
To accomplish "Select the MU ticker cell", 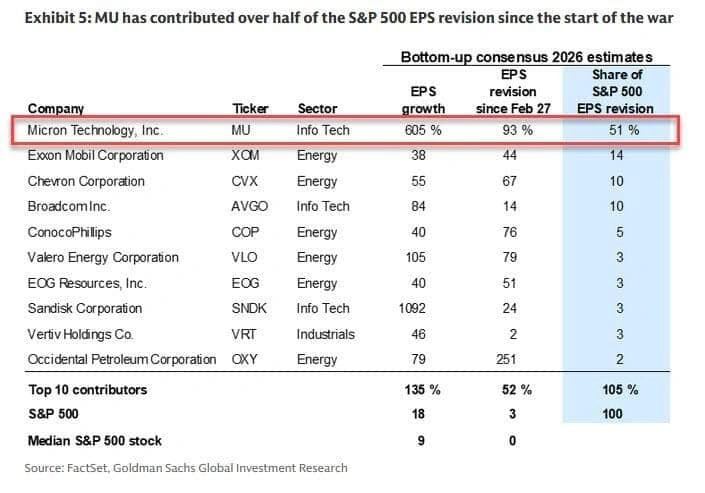I will pos(243,130).
